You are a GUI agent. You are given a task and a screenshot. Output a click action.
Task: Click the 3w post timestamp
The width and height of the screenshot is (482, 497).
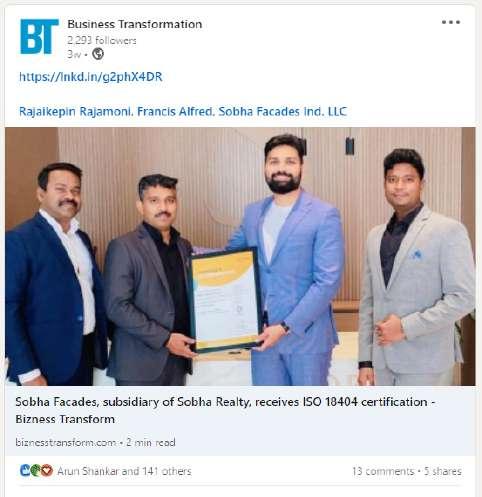[x=74, y=54]
